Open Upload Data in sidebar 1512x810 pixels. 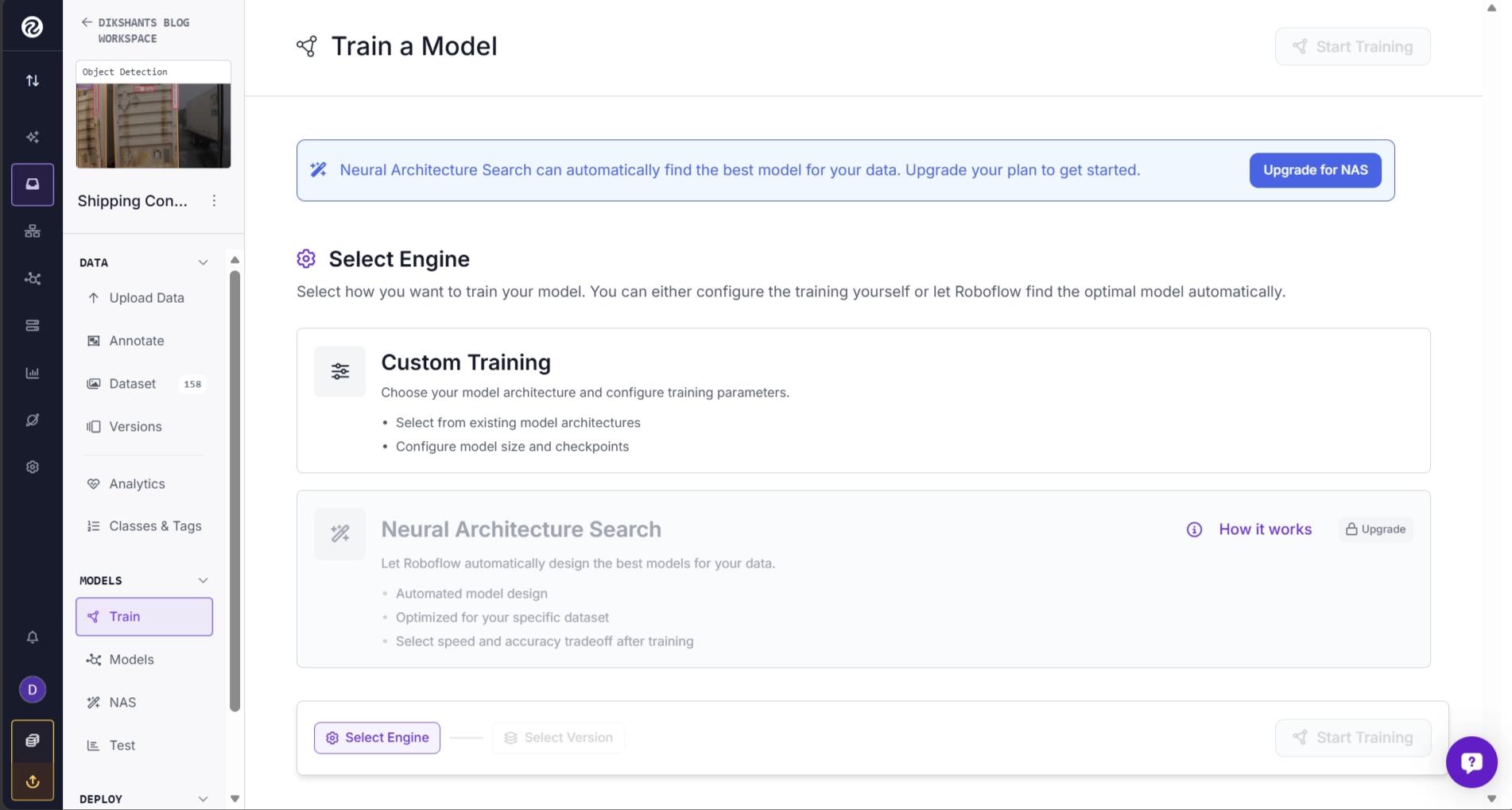(x=144, y=297)
